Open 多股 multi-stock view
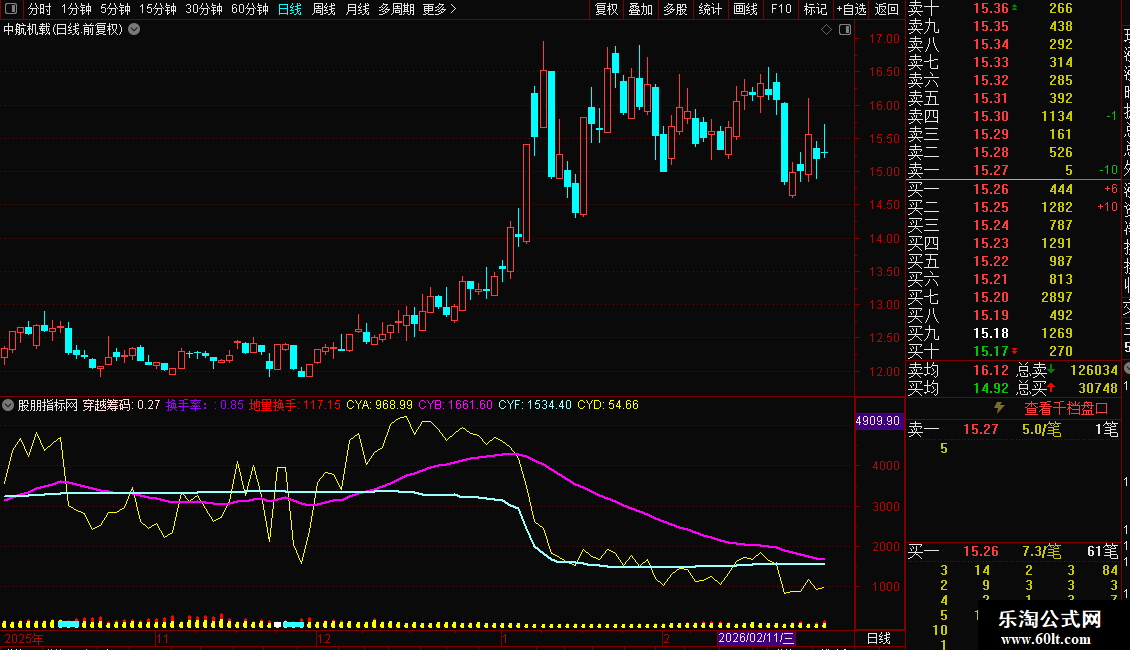This screenshot has width=1130, height=650. tap(675, 9)
